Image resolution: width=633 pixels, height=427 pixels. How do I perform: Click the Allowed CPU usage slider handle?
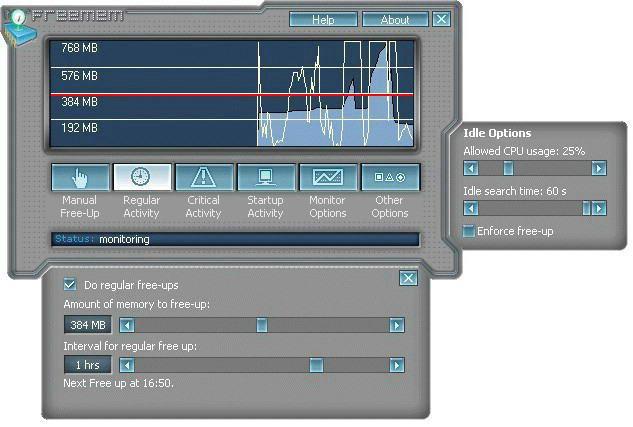(508, 168)
